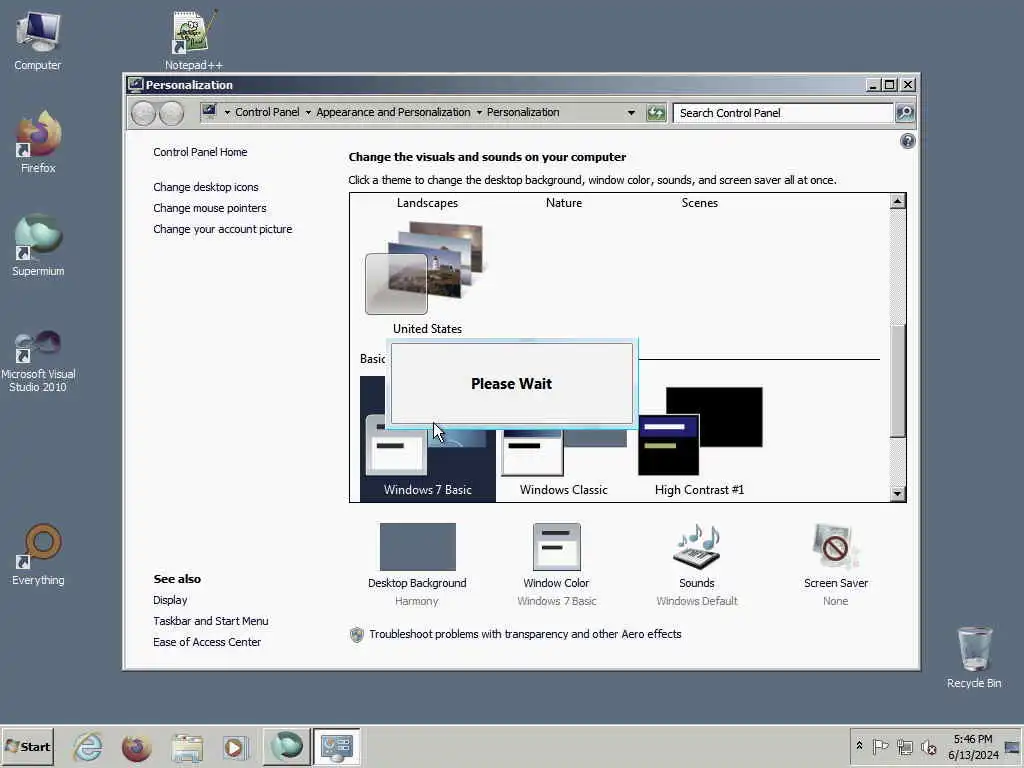Select the Nature theme label
Image resolution: width=1024 pixels, height=768 pixels.
564,203
